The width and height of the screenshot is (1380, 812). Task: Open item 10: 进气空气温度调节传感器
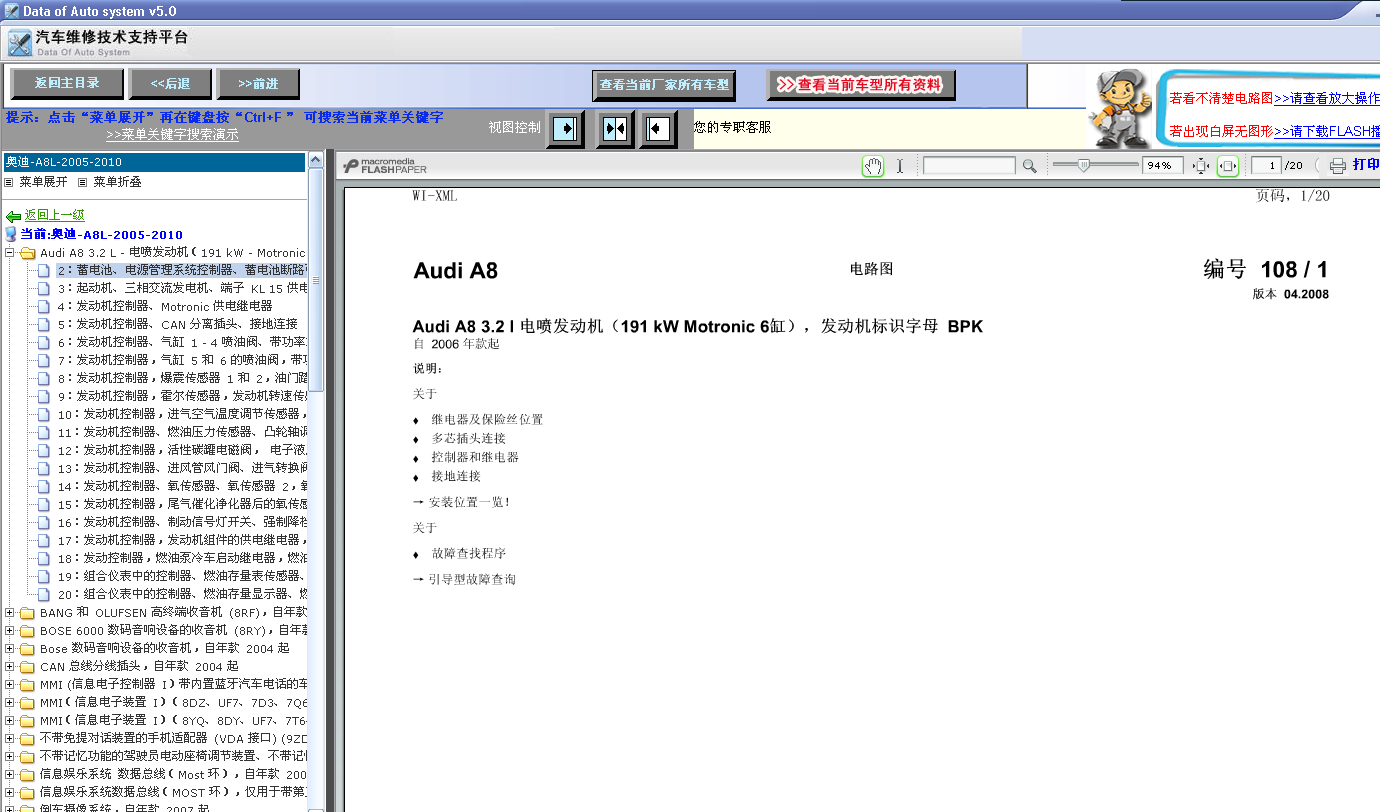coord(181,414)
